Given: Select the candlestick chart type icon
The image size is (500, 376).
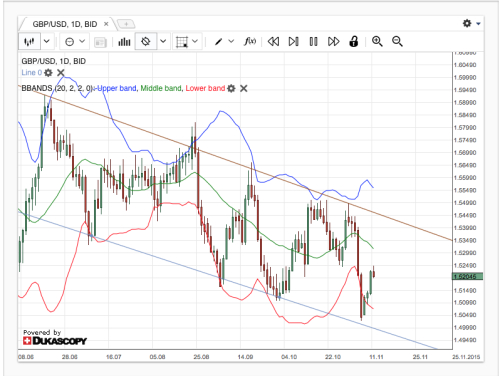Looking at the screenshot, I should (29, 41).
